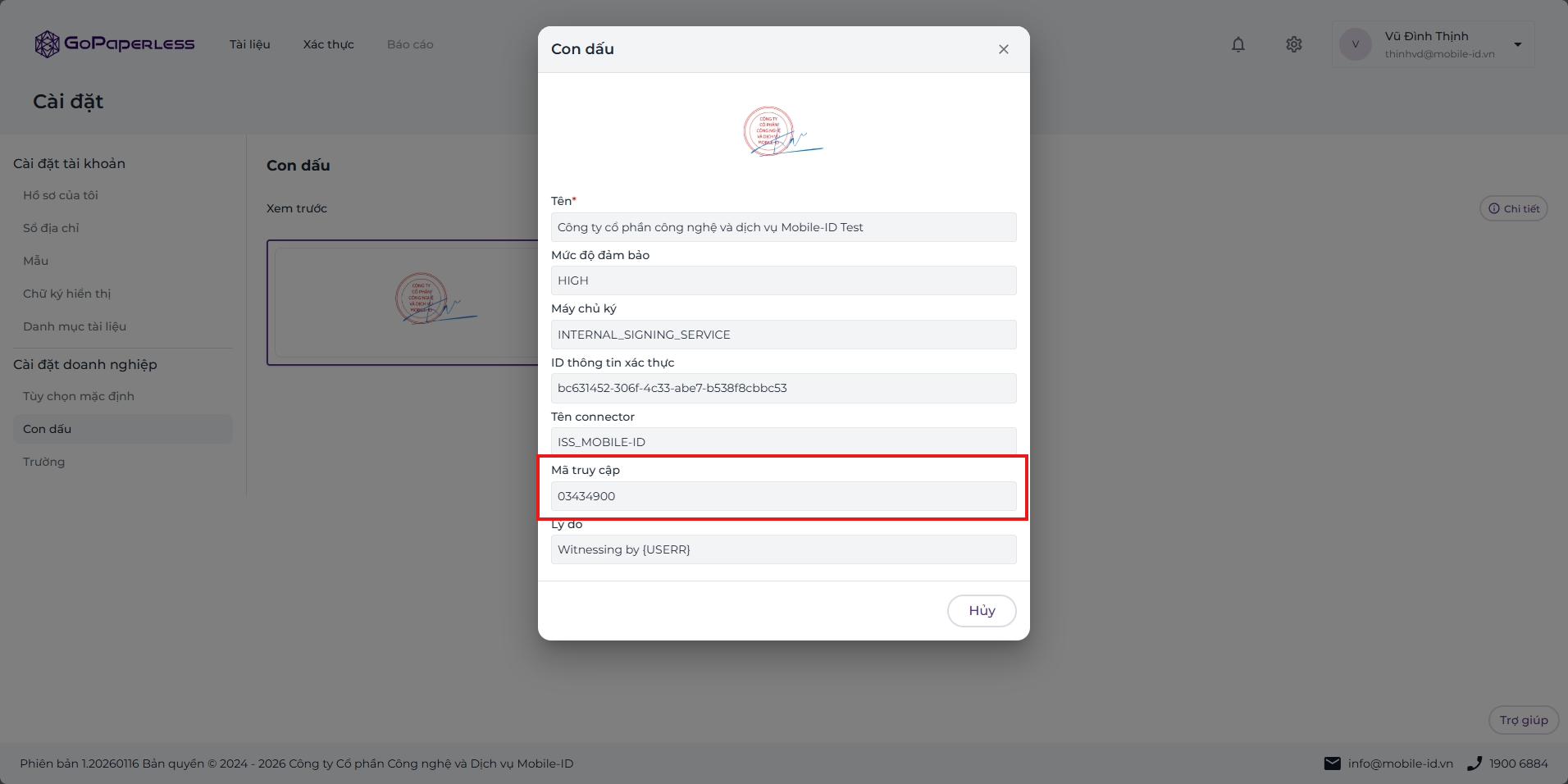The height and width of the screenshot is (784, 1568).
Task: Click the notification bell icon
Action: [1238, 44]
